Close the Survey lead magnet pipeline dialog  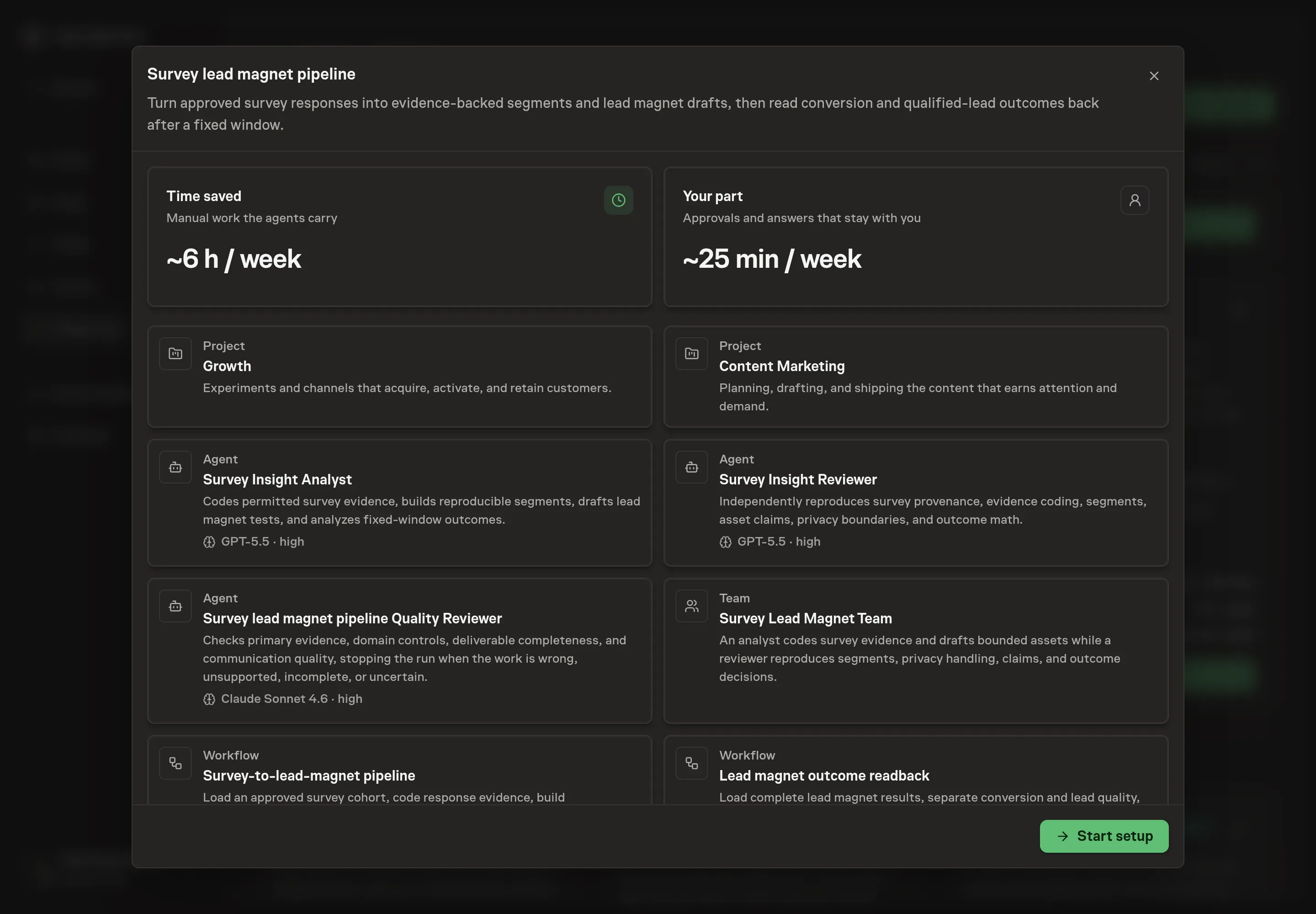tap(1154, 75)
